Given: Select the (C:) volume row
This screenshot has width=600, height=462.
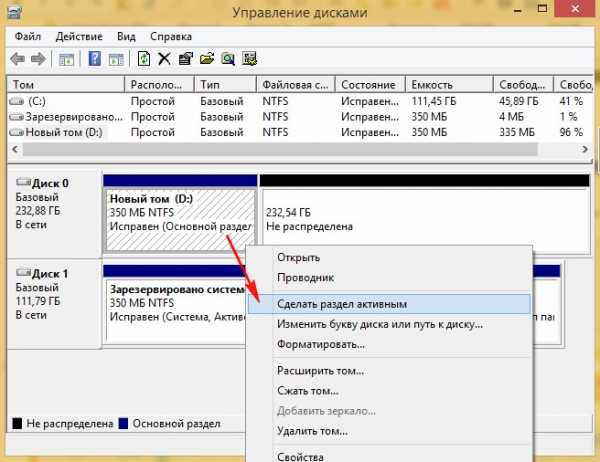Looking at the screenshot, I should pyautogui.click(x=300, y=101).
